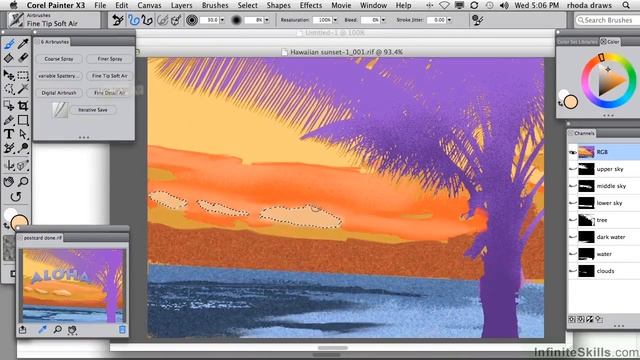Viewport: 640px width, 360px height.
Task: Select the Dodge tool
Action: click(x=23, y=148)
